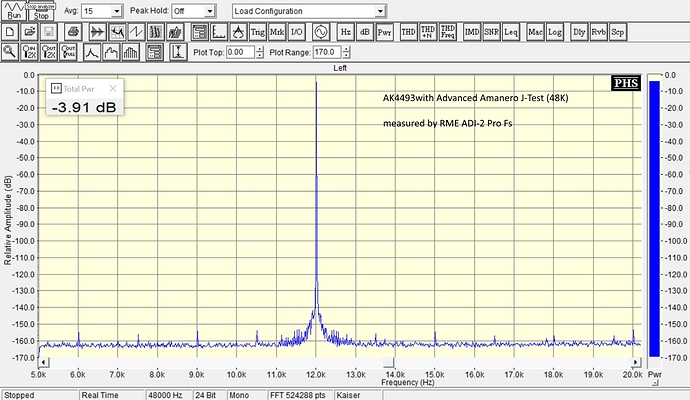Click the print icon in the toolbar
The image size is (690, 400).
pyautogui.click(x=73, y=32)
